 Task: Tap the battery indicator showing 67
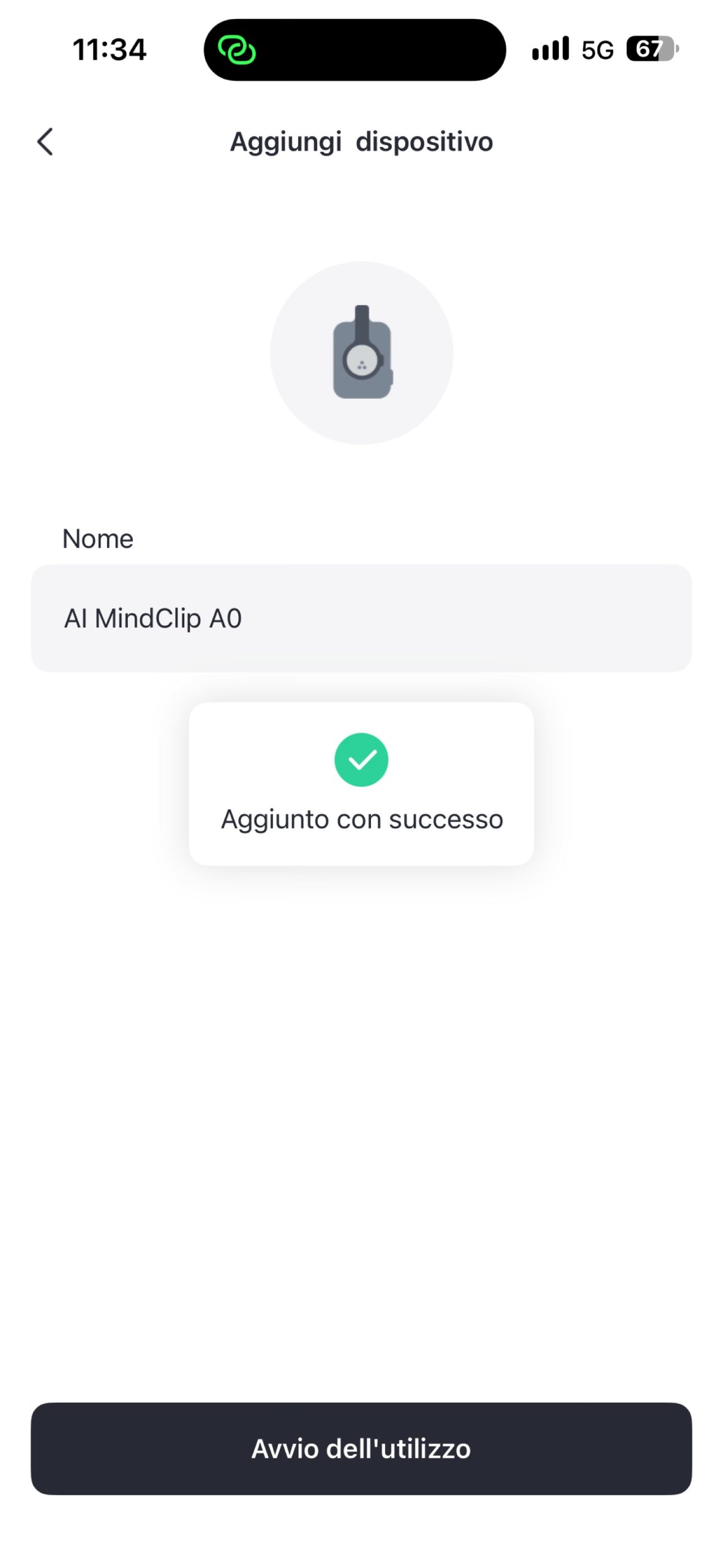point(653,49)
